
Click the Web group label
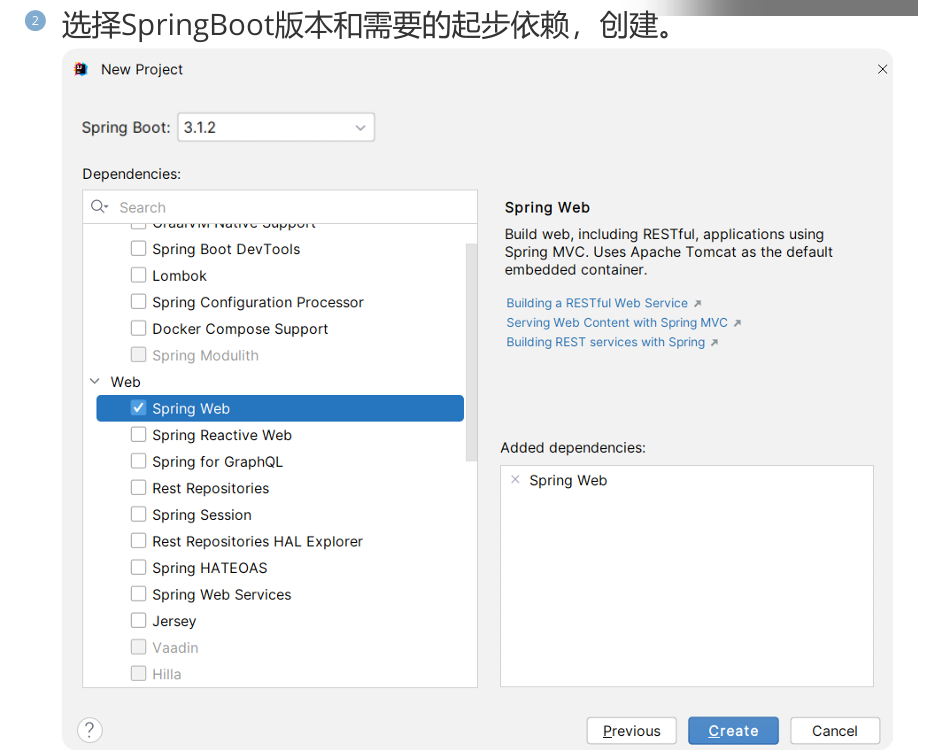(x=125, y=382)
